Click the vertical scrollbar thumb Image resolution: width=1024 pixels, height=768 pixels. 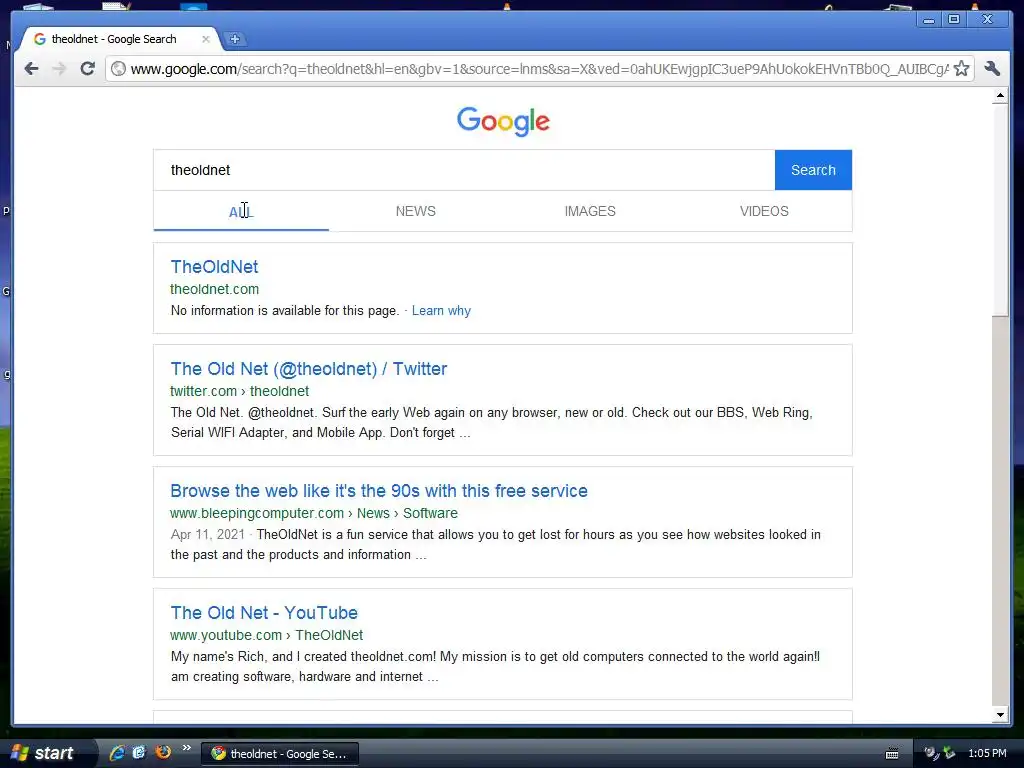pos(1000,209)
